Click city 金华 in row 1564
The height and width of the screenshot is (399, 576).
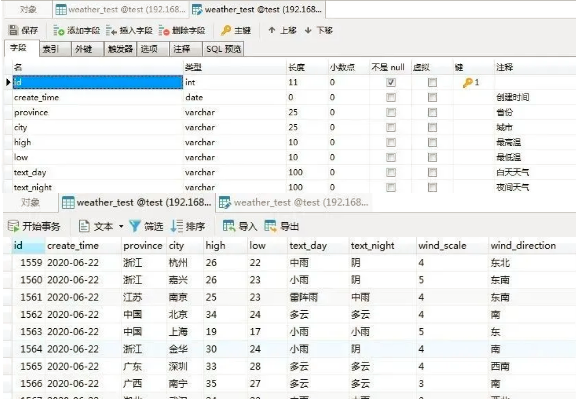178,349
